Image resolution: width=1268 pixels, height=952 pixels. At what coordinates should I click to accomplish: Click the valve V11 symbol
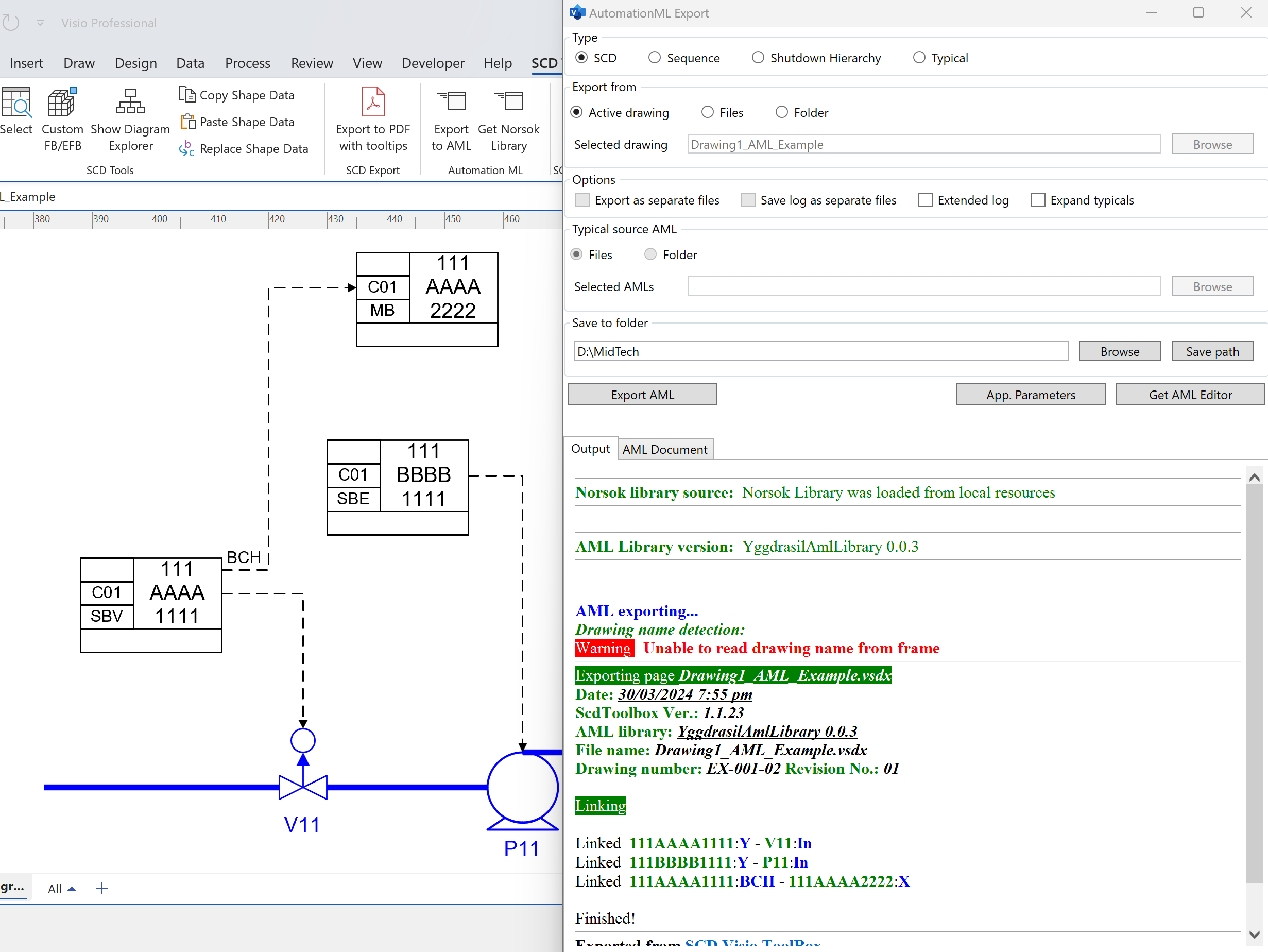pos(303,787)
